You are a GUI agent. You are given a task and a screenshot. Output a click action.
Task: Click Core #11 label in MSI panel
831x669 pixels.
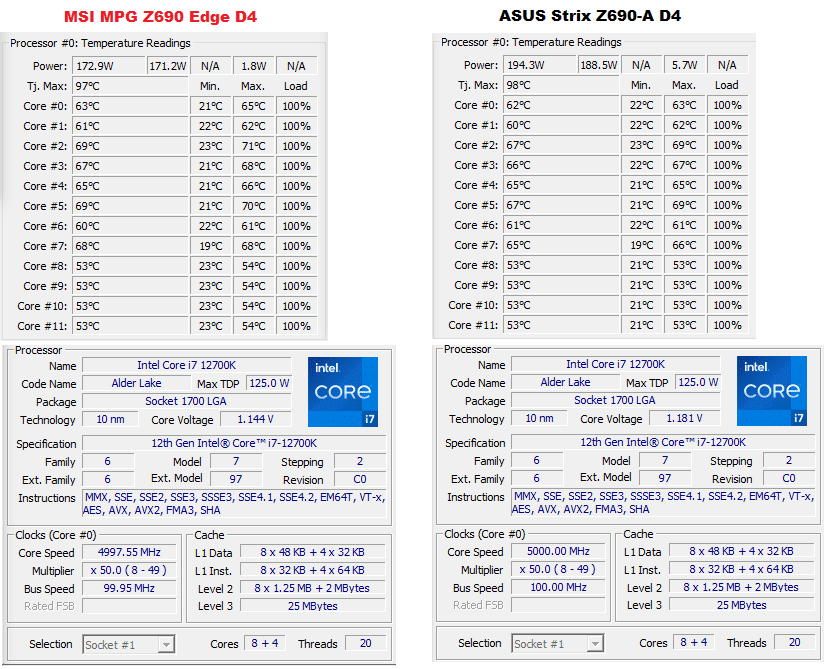click(x=42, y=327)
